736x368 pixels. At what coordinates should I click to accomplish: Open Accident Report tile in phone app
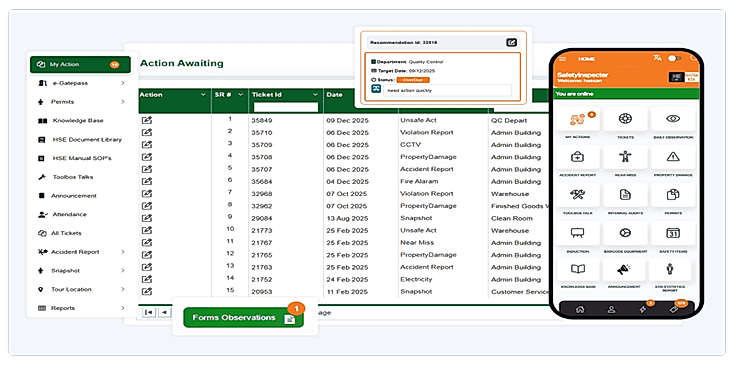pyautogui.click(x=578, y=157)
